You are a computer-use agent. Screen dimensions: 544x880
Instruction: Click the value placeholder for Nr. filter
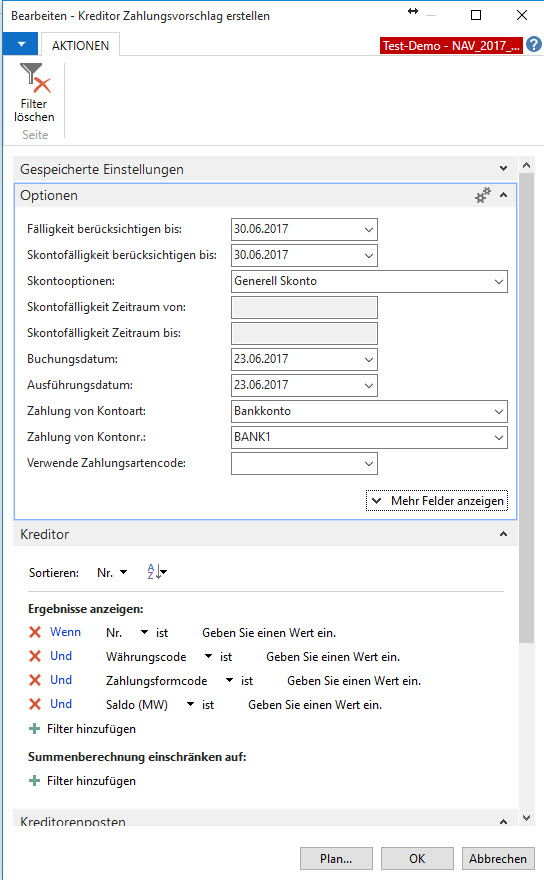pyautogui.click(x=269, y=633)
